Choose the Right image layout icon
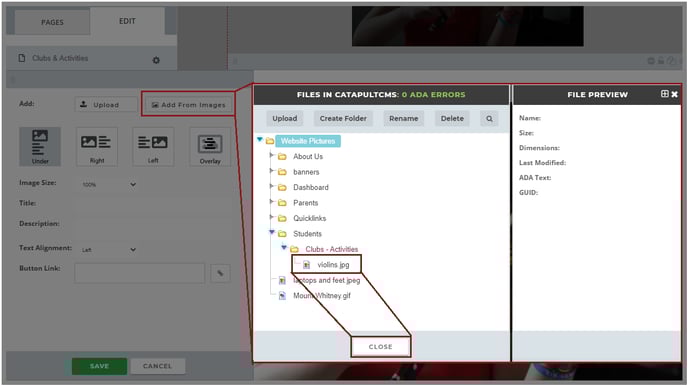The height and width of the screenshot is (386, 688). coord(97,147)
